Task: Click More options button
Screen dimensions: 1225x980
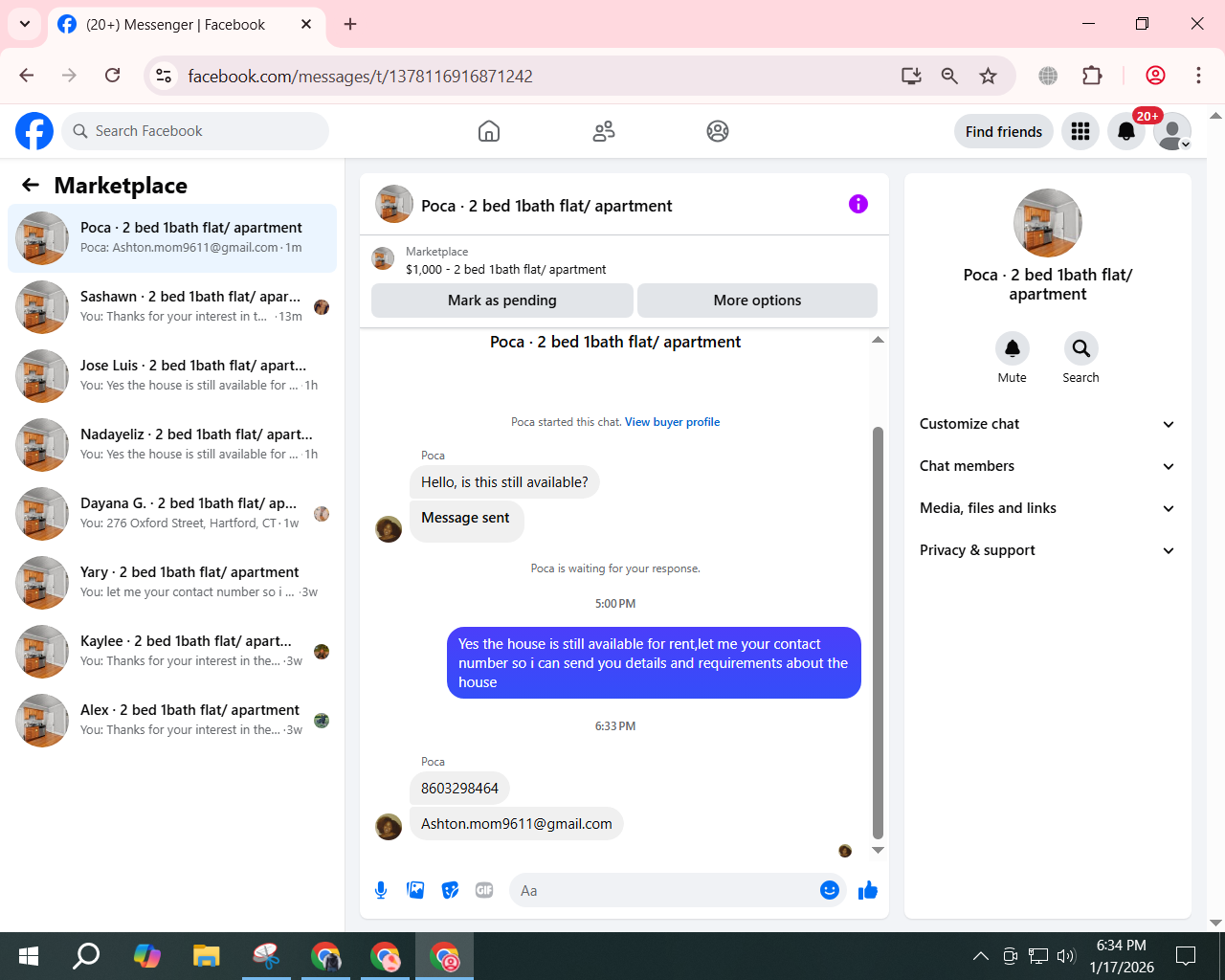Action: click(x=757, y=301)
